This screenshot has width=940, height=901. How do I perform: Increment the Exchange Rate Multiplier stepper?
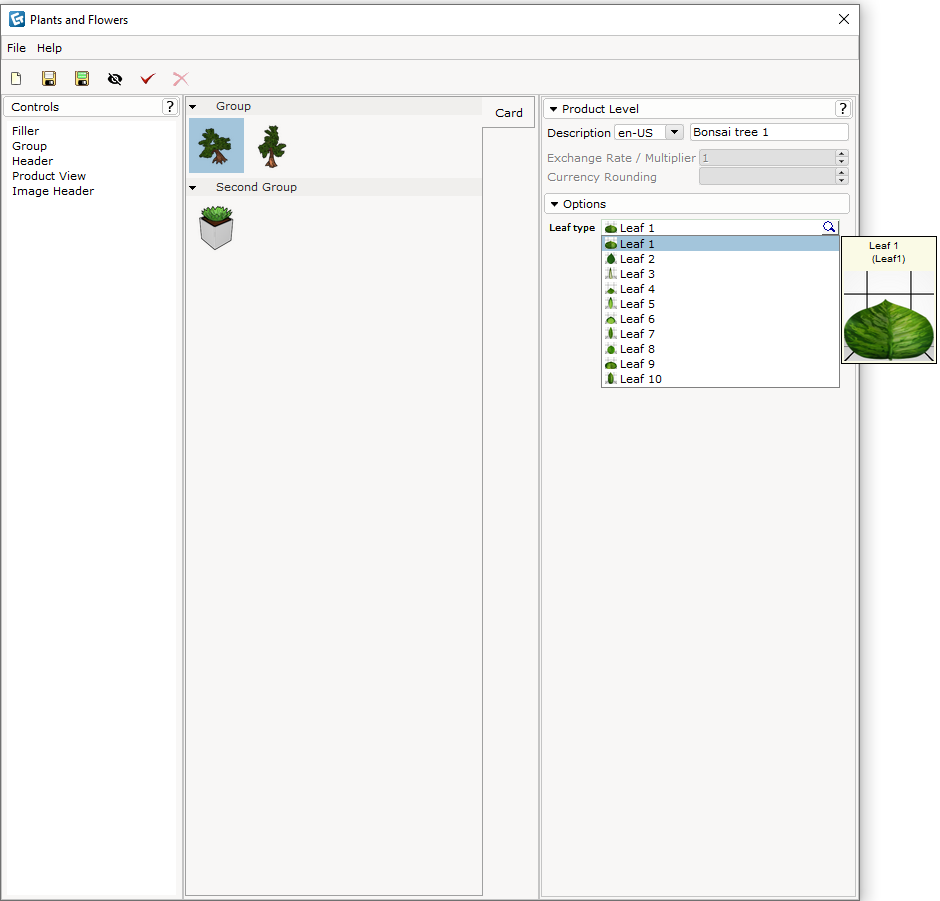(x=841, y=152)
